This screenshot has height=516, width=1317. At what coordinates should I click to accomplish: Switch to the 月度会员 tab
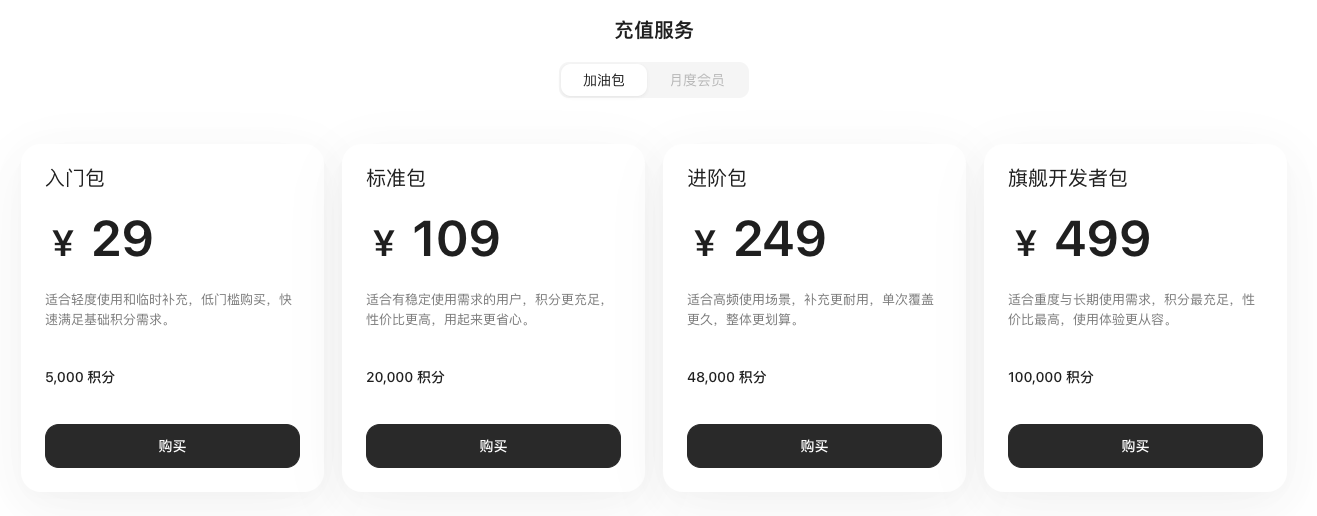697,80
